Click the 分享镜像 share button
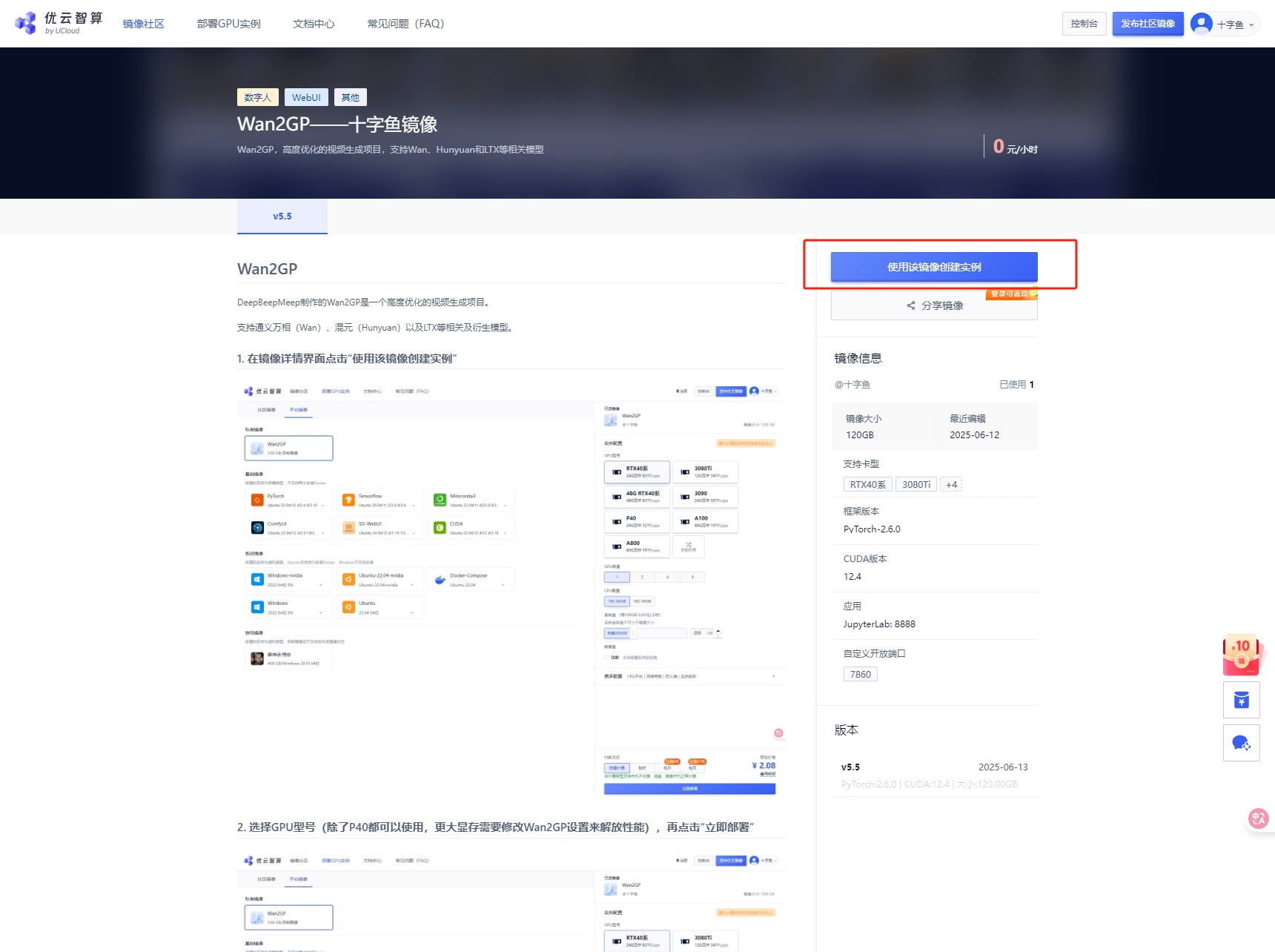This screenshot has width=1275, height=952. click(934, 305)
